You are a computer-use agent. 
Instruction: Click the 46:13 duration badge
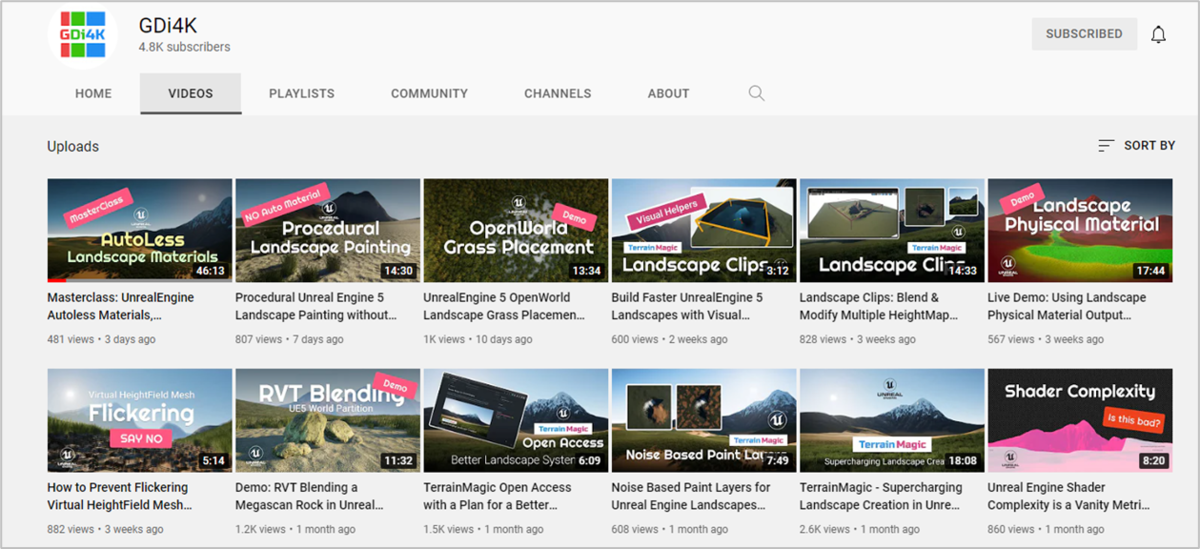(x=210, y=271)
